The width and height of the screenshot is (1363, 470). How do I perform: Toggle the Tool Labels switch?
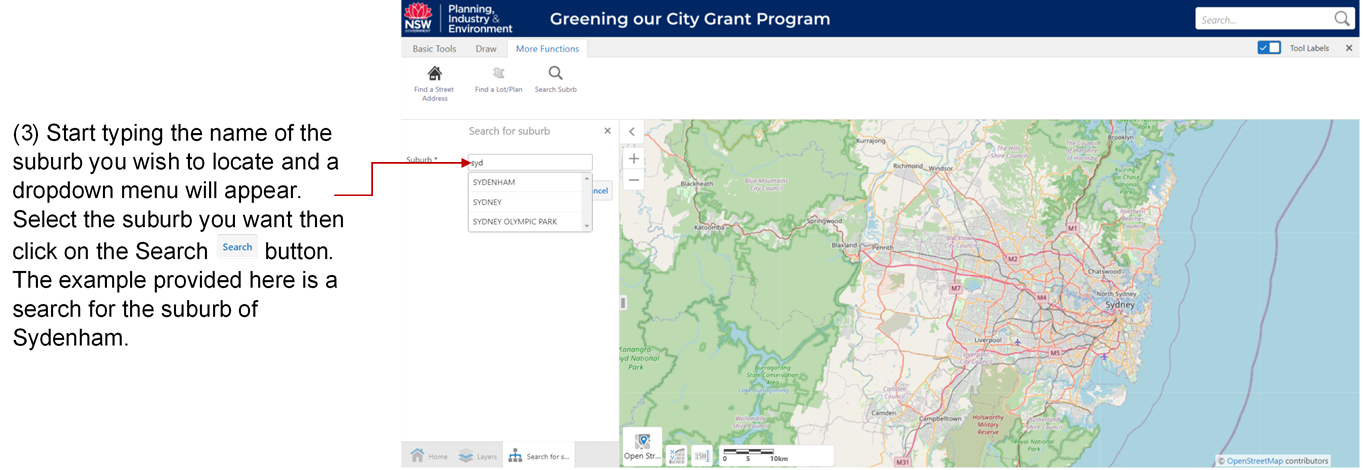pyautogui.click(x=1269, y=47)
